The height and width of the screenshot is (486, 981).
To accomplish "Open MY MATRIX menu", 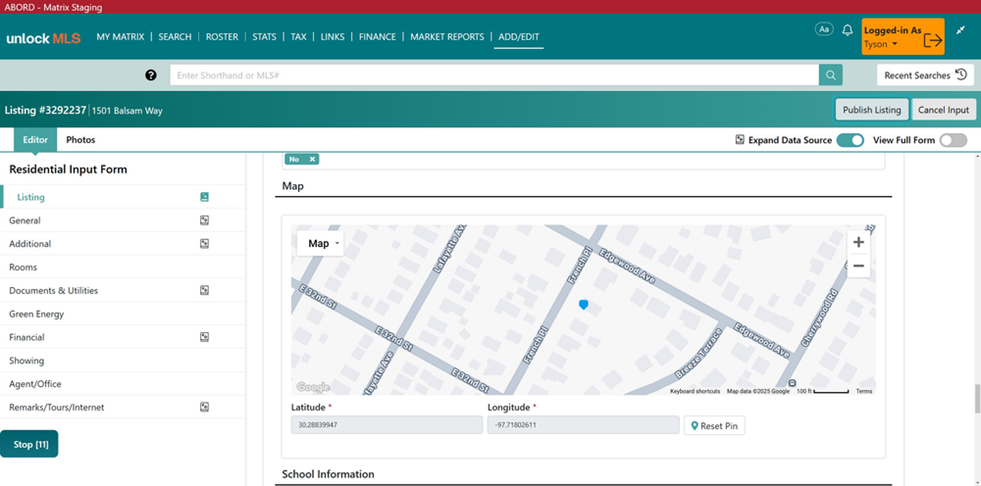I will [120, 37].
